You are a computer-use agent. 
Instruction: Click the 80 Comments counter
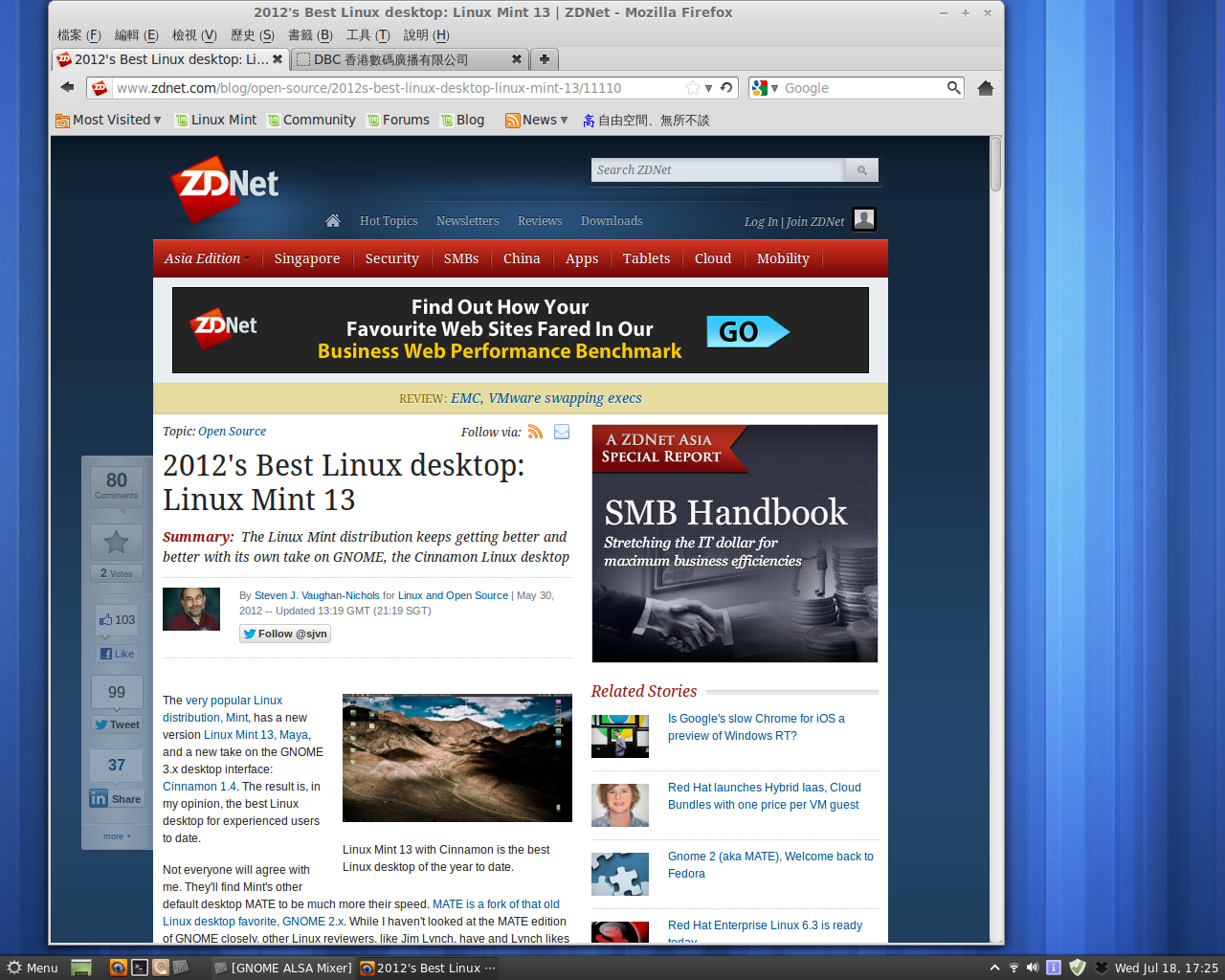(x=117, y=485)
